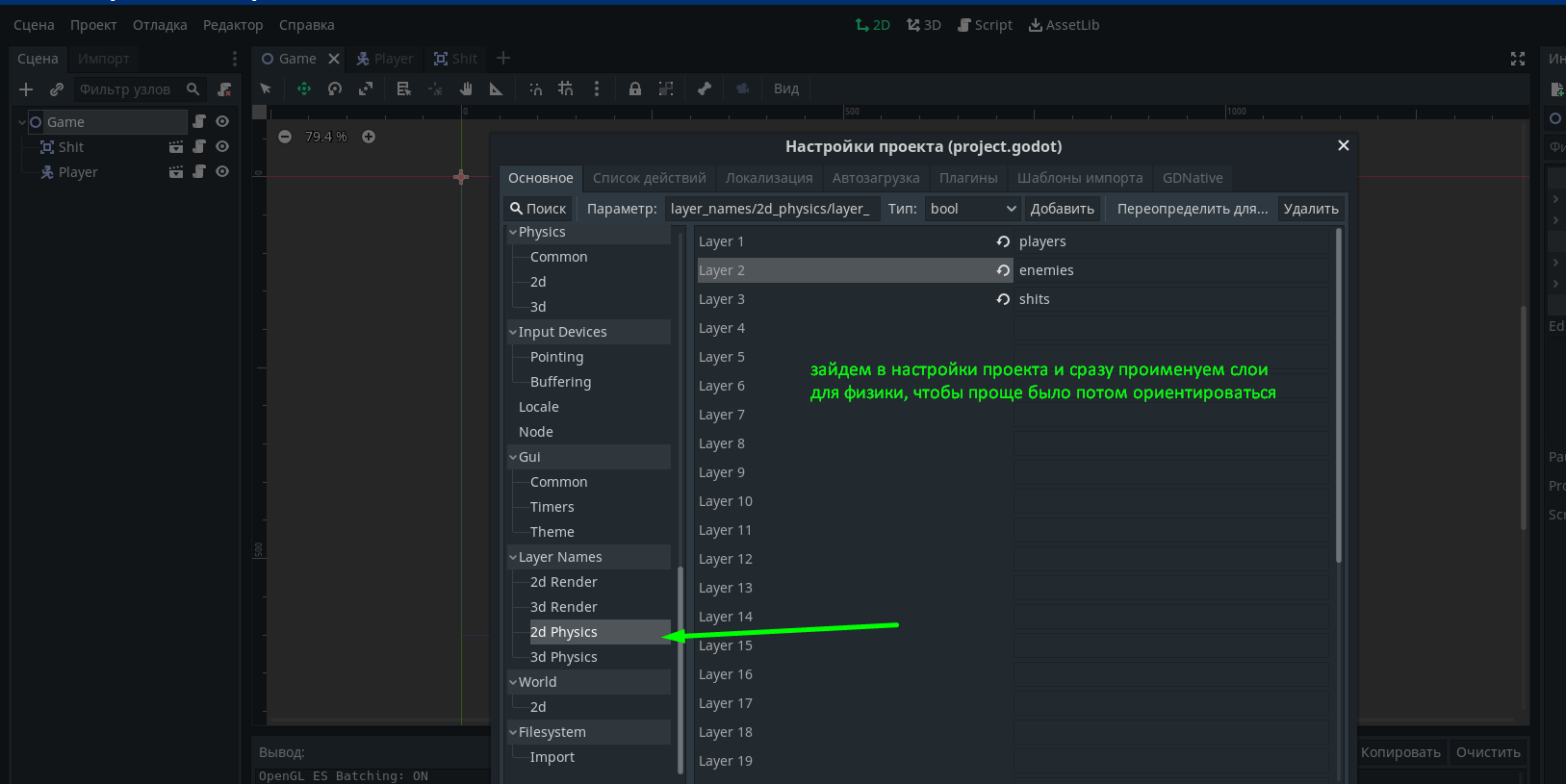Toggle the Player node visibility eye
1566x784 pixels.
tap(222, 172)
